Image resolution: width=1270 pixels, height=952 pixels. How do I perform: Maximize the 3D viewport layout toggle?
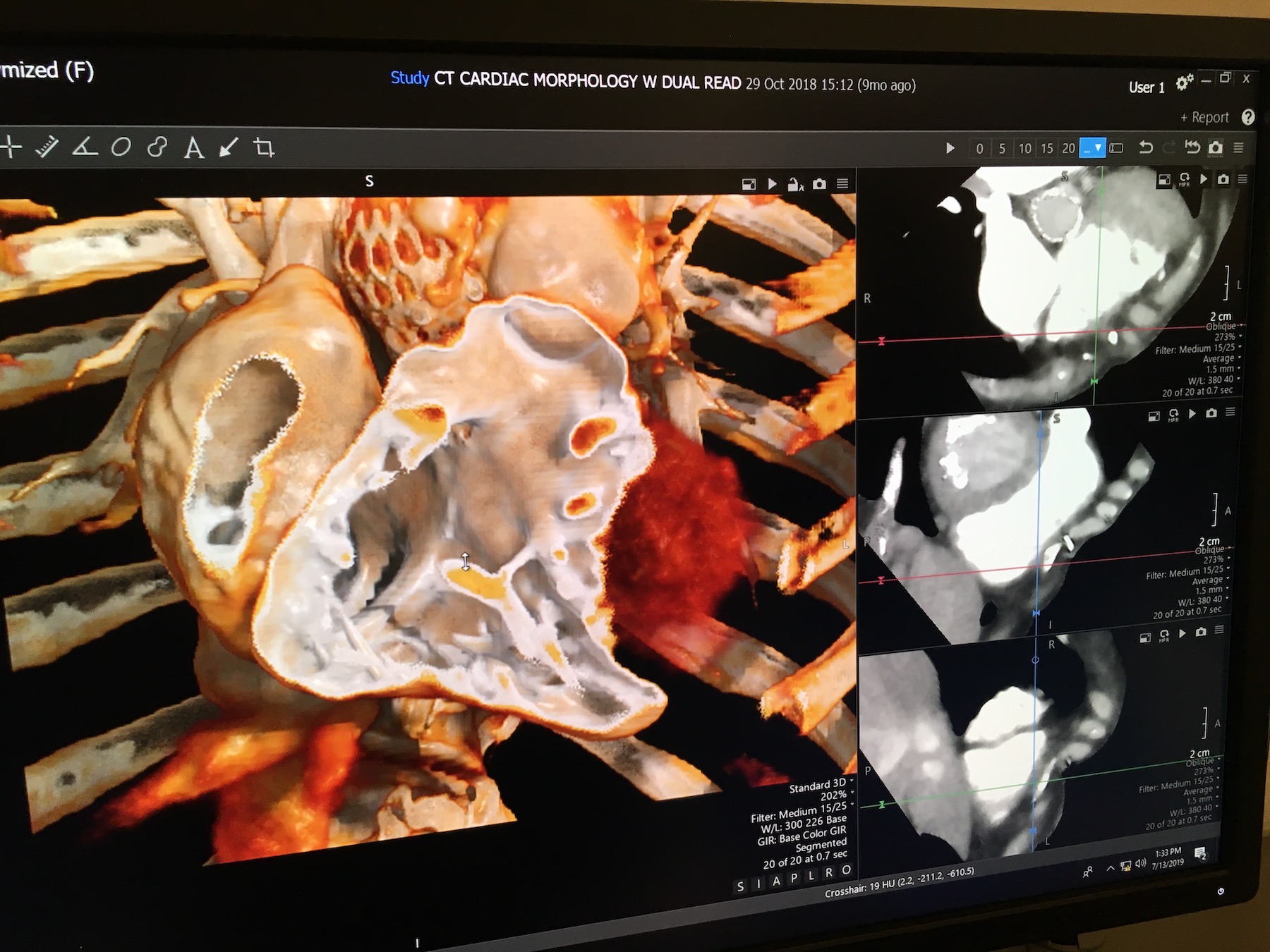coord(749,185)
